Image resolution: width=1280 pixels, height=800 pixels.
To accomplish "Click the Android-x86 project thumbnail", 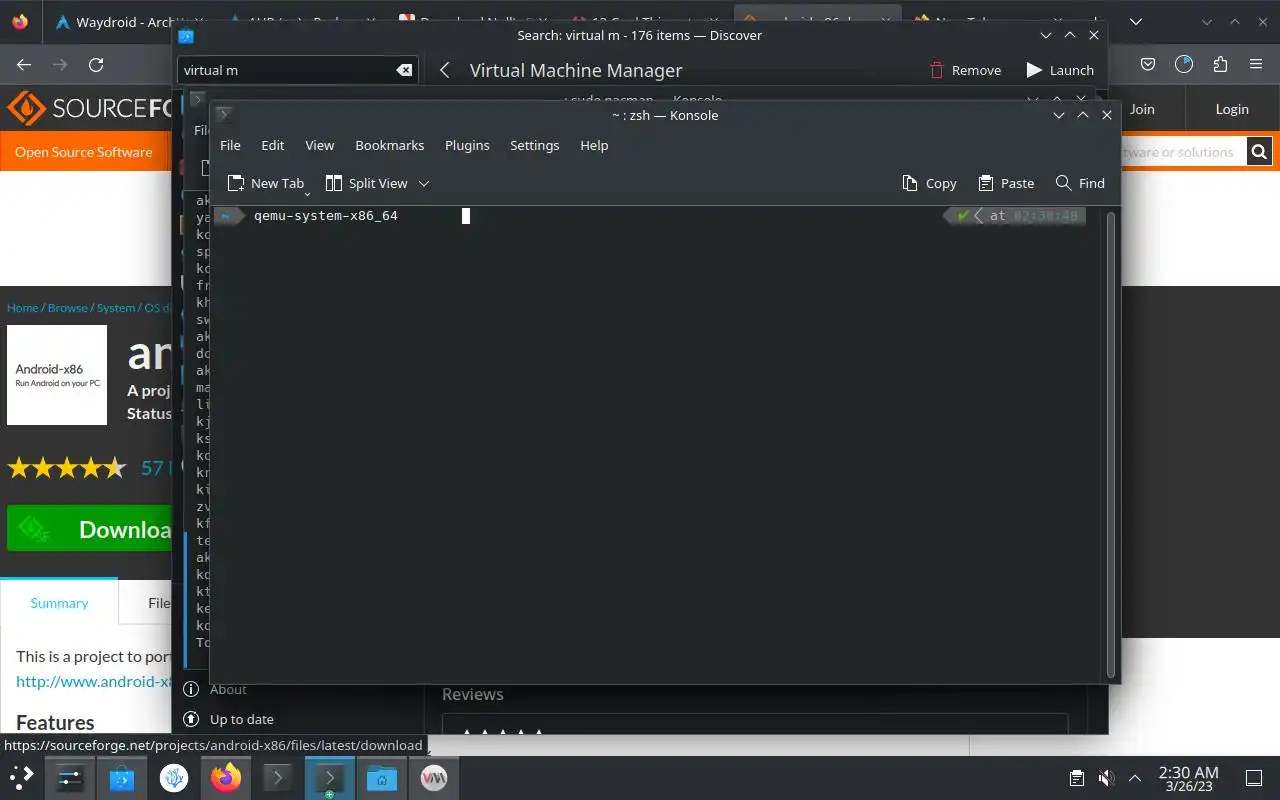I will tap(57, 375).
